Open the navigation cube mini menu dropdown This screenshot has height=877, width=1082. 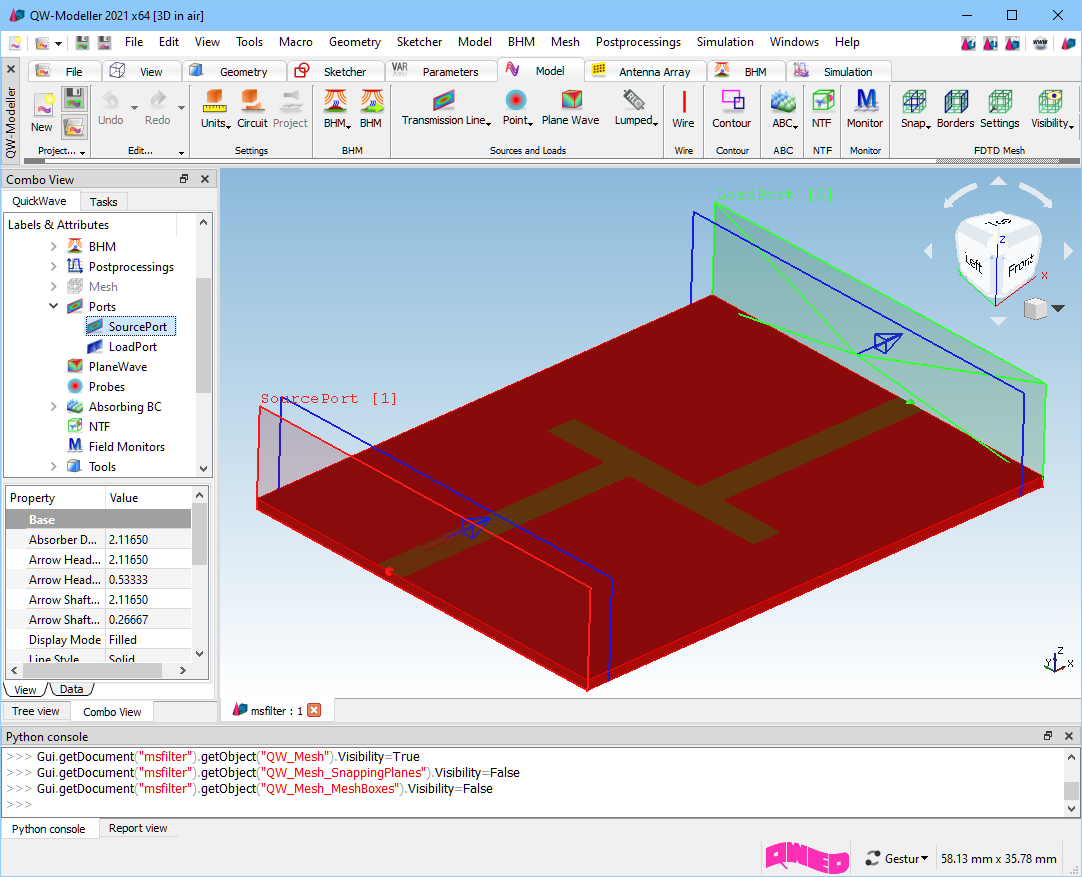(x=1058, y=308)
